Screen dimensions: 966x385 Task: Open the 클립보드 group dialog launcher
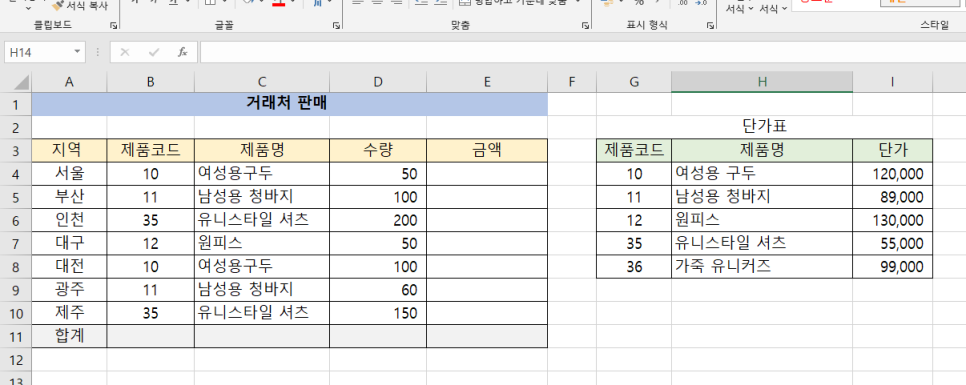coord(113,26)
